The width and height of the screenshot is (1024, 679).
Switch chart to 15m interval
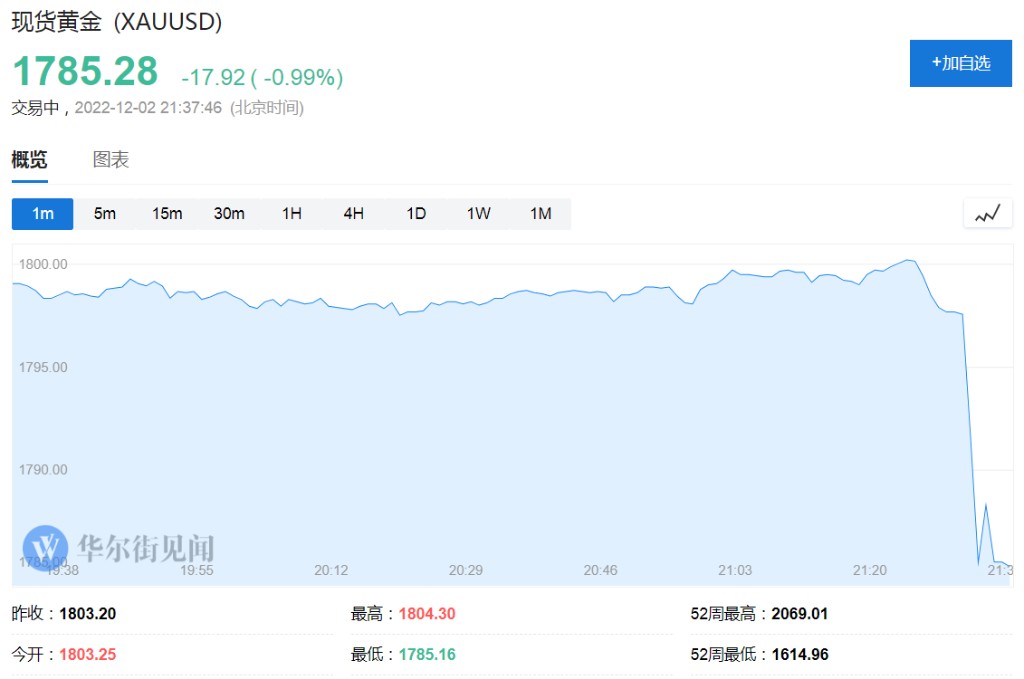click(x=167, y=214)
